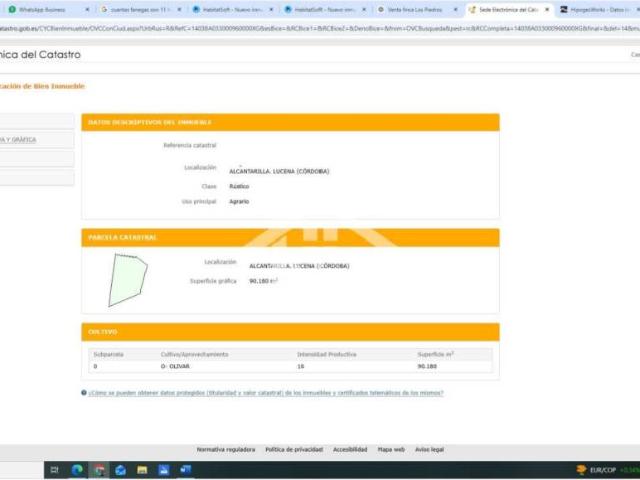Open Microsoft Word from the taskbar
This screenshot has width=640, height=480.
pyautogui.click(x=185, y=470)
